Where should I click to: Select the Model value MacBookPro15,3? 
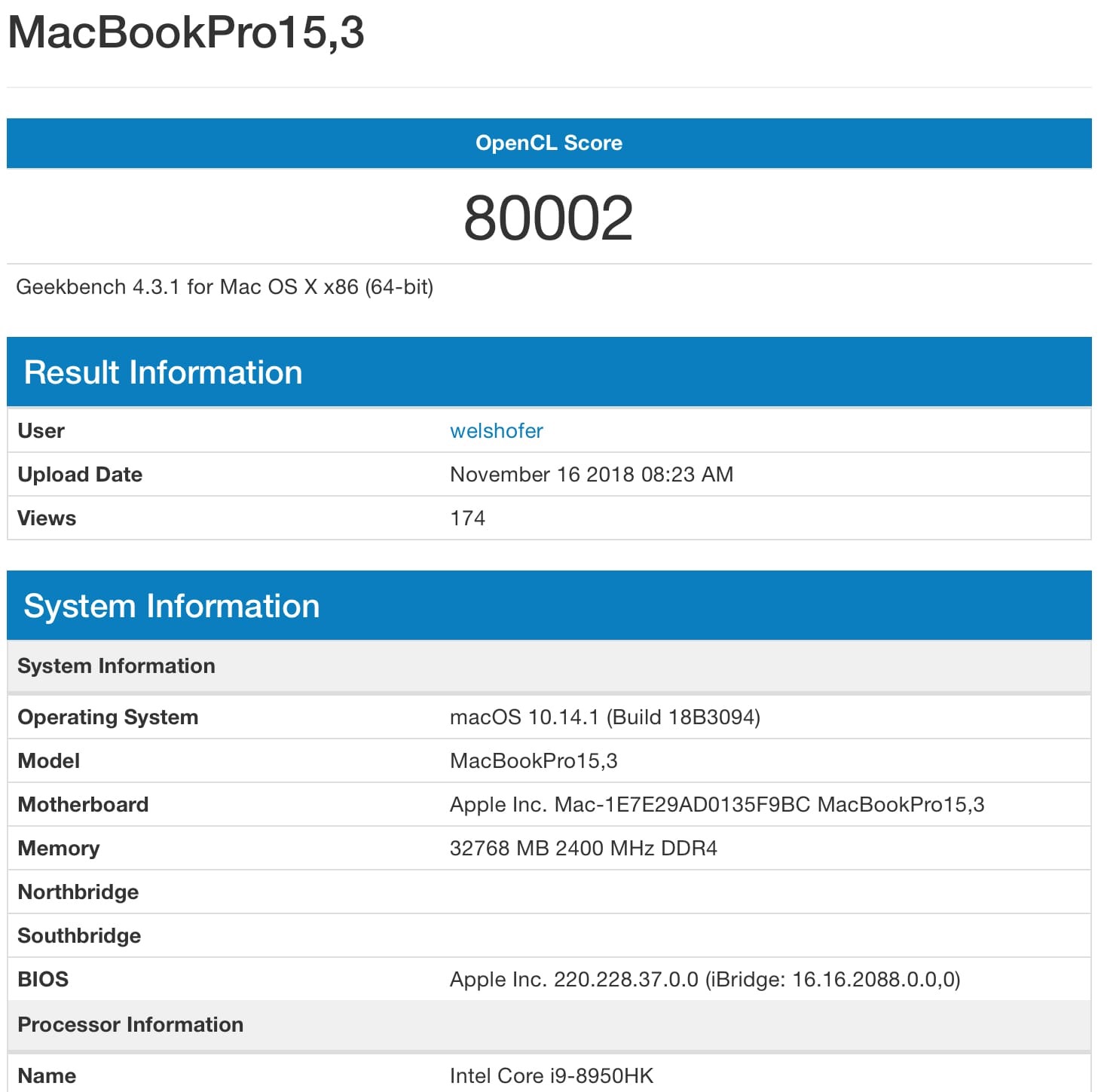tap(534, 760)
